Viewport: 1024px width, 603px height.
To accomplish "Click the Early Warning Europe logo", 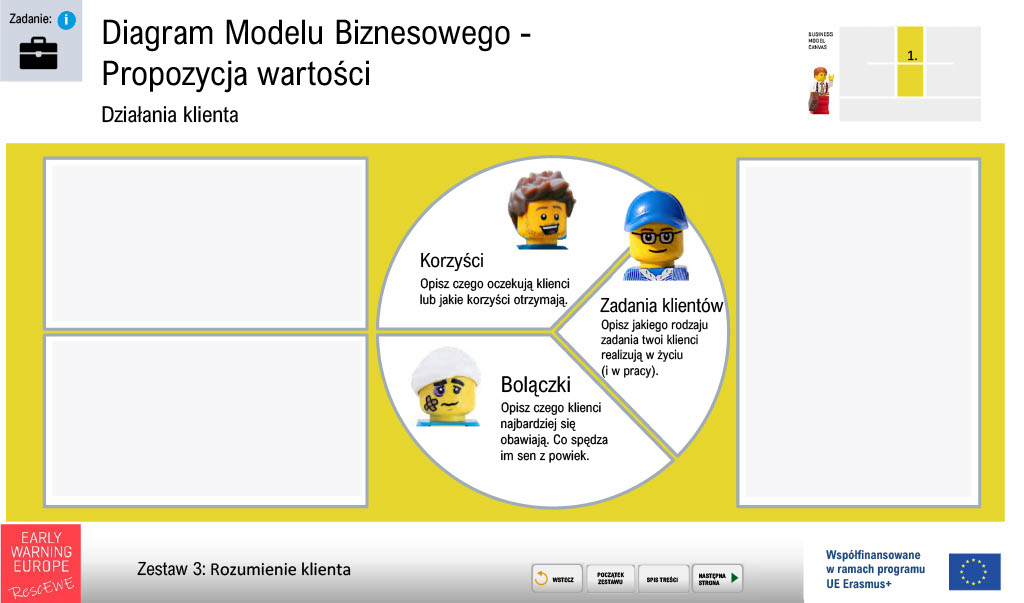I will 41,563.
